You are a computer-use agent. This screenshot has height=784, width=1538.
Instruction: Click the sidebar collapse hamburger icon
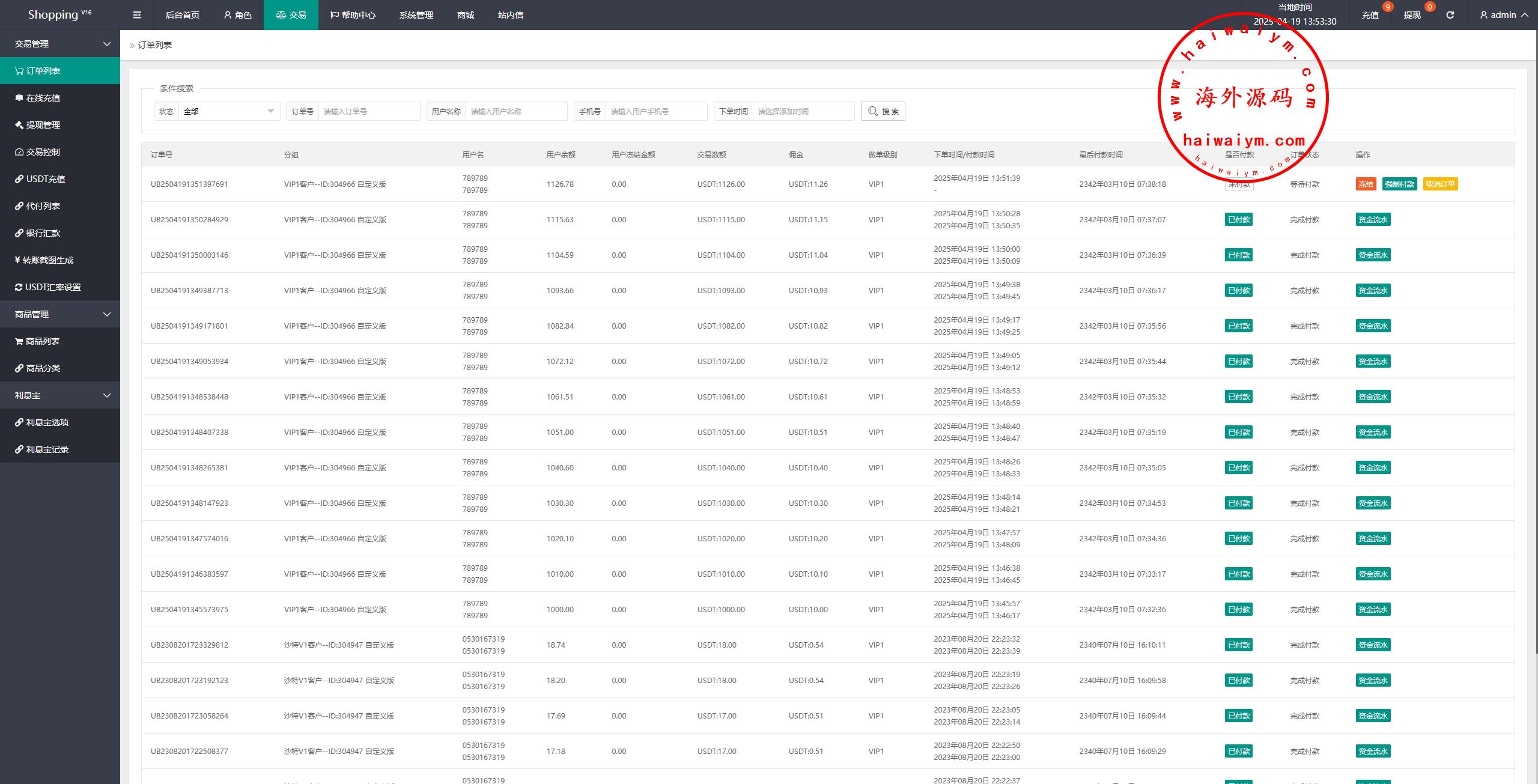[x=137, y=15]
